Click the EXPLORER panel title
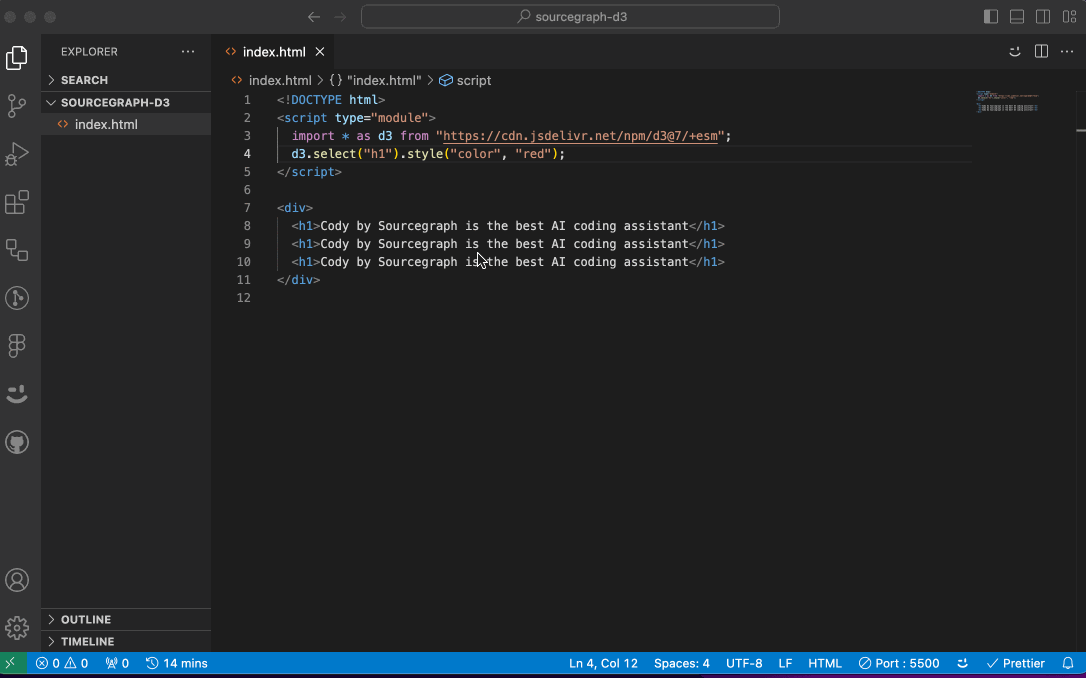The image size is (1086, 678). pyautogui.click(x=89, y=52)
